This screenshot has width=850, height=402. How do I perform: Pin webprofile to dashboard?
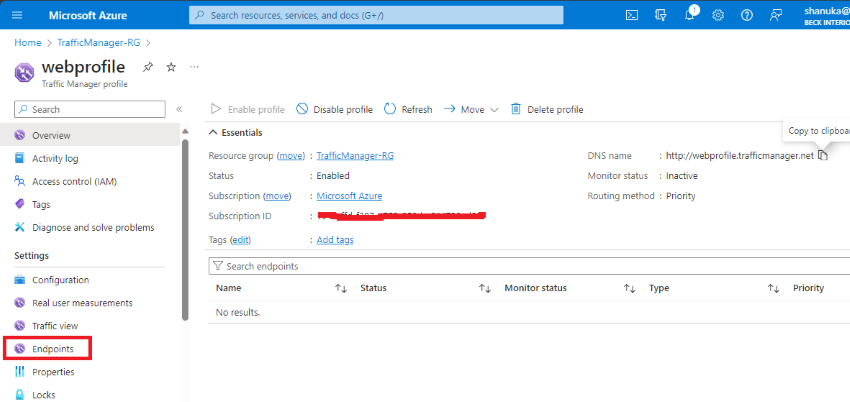point(147,67)
